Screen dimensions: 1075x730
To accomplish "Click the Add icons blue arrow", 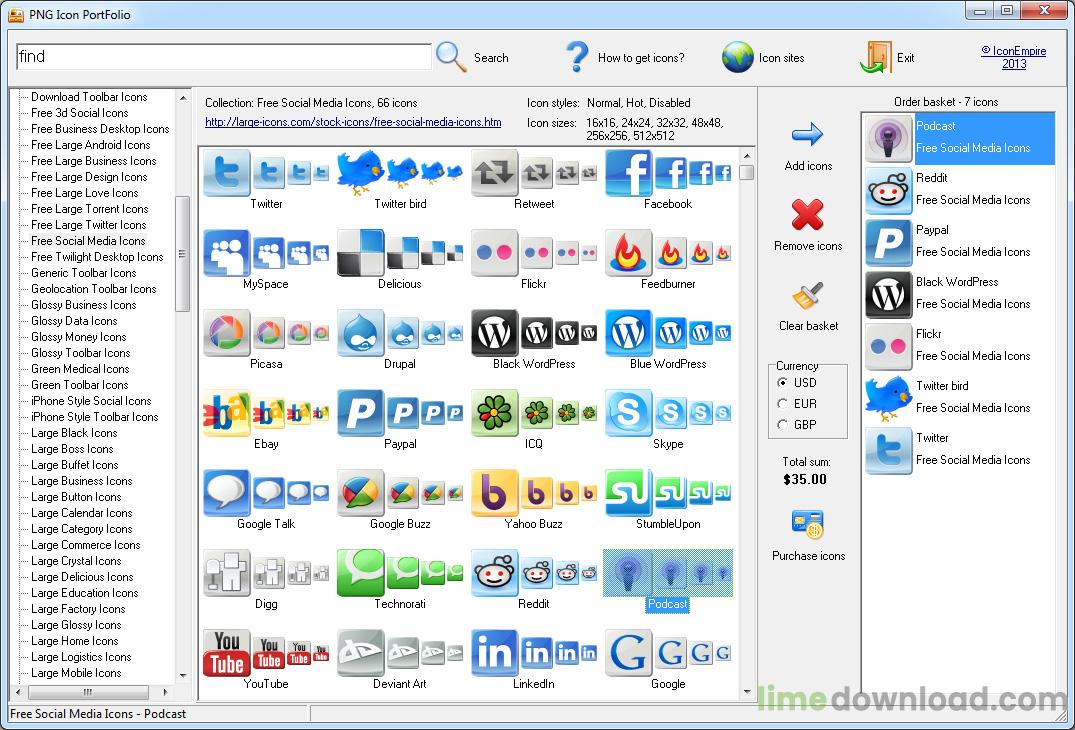I will (807, 135).
